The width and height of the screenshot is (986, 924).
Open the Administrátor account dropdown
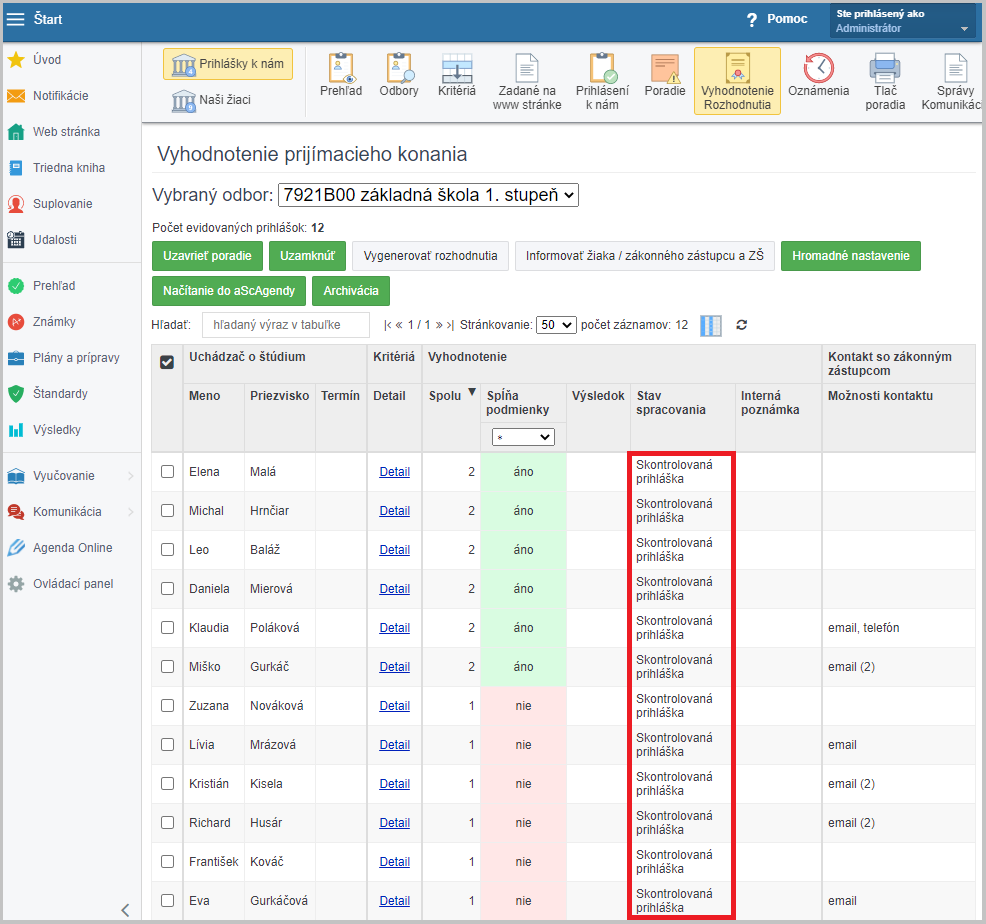point(902,21)
